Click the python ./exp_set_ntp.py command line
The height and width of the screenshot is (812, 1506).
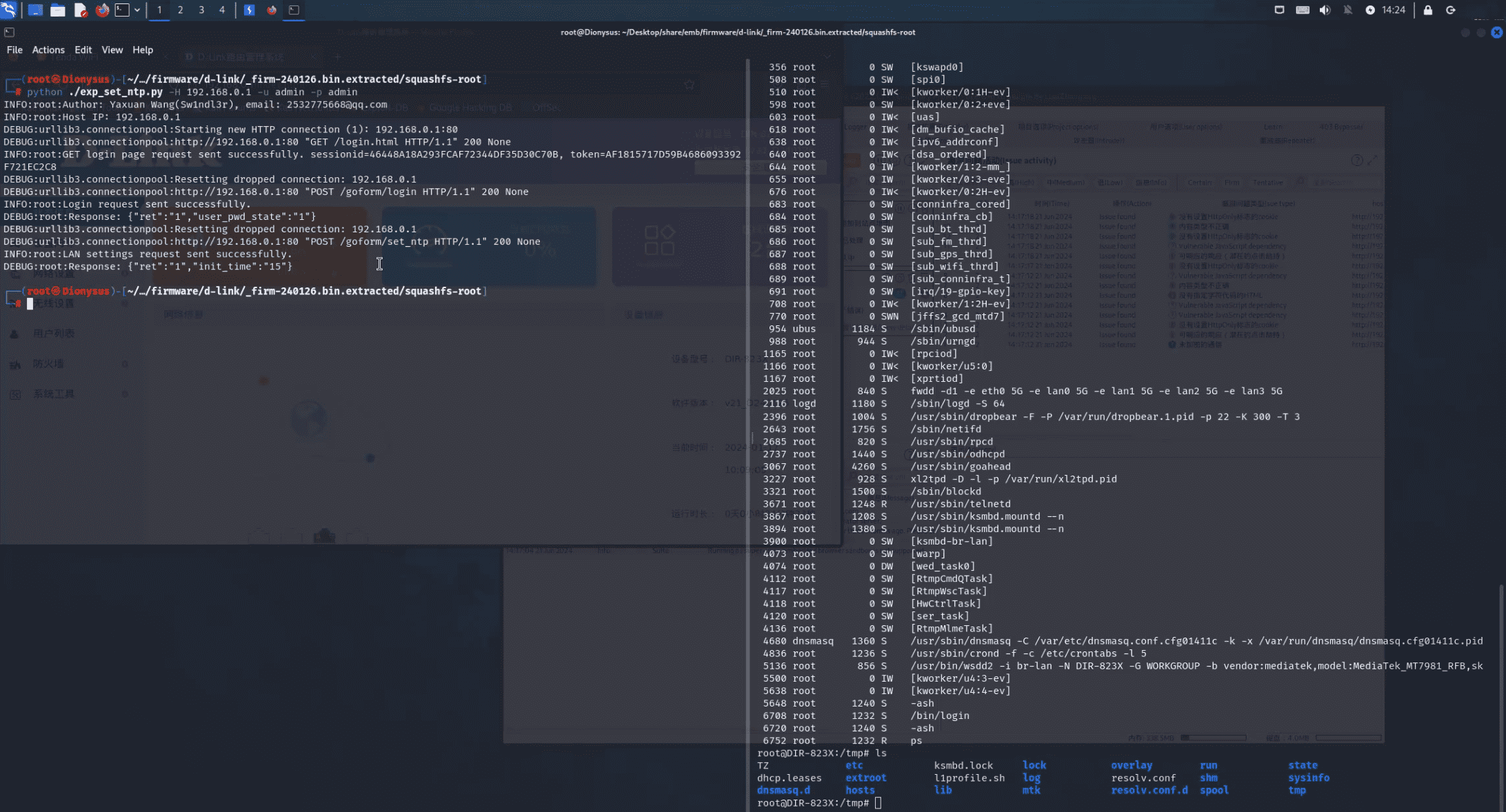[x=192, y=92]
